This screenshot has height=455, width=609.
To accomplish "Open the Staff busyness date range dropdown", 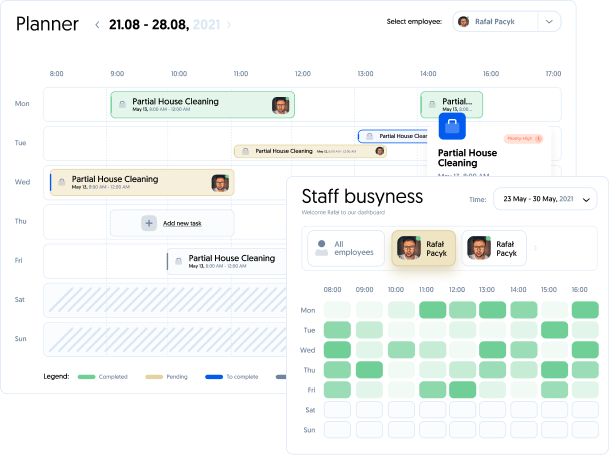I will pyautogui.click(x=545, y=199).
